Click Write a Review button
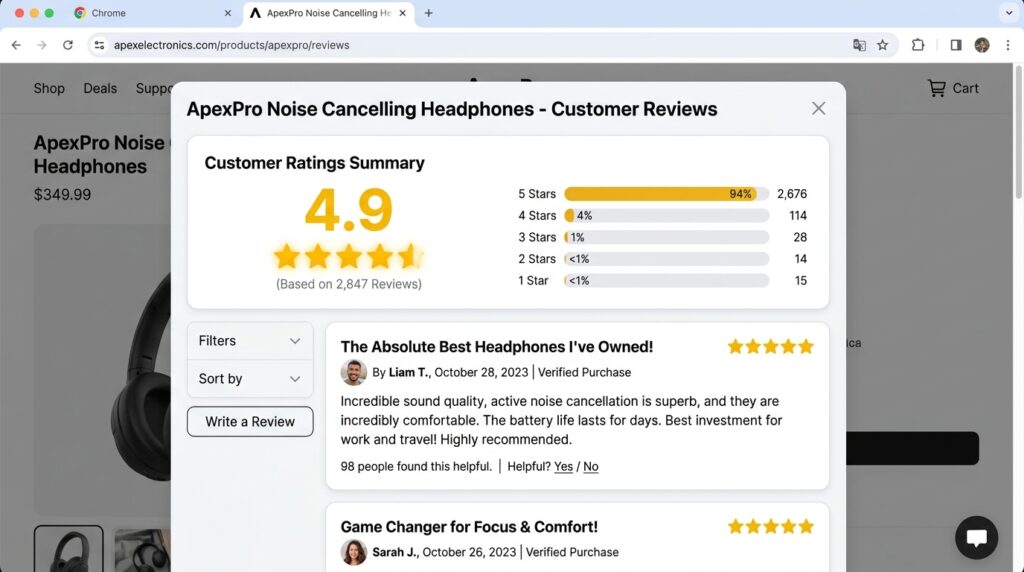The height and width of the screenshot is (572, 1024). point(249,422)
